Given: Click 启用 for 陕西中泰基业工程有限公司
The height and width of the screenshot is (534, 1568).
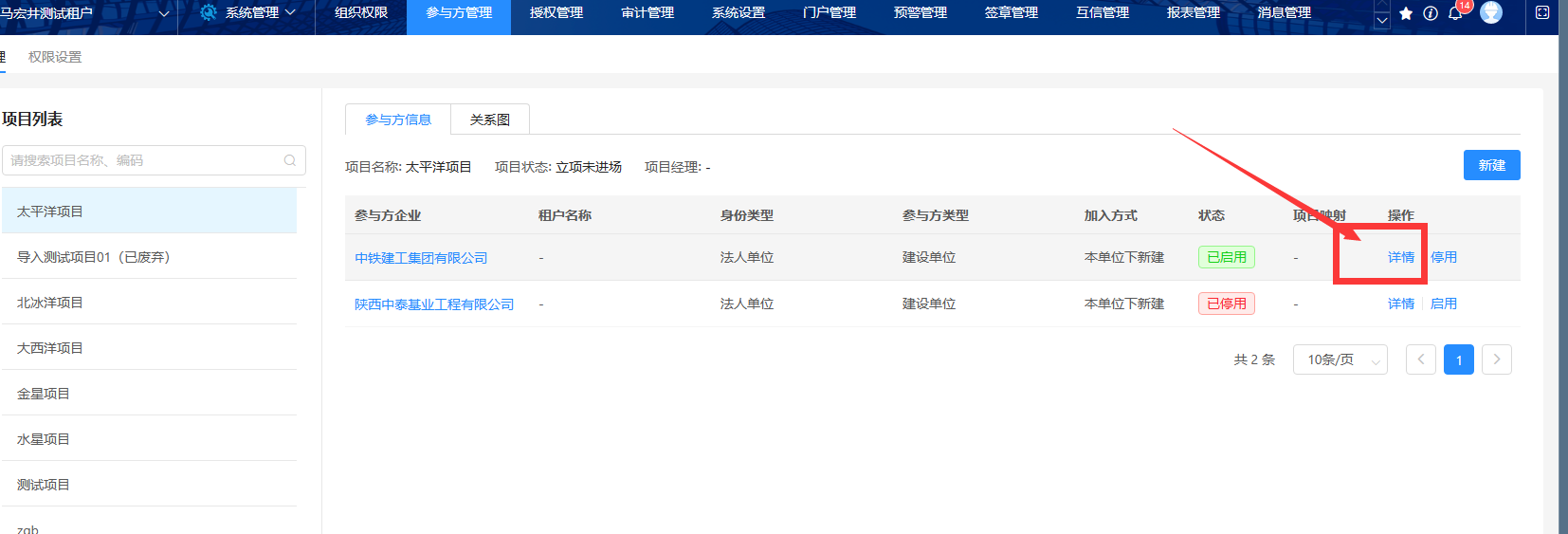Looking at the screenshot, I should coord(1444,304).
